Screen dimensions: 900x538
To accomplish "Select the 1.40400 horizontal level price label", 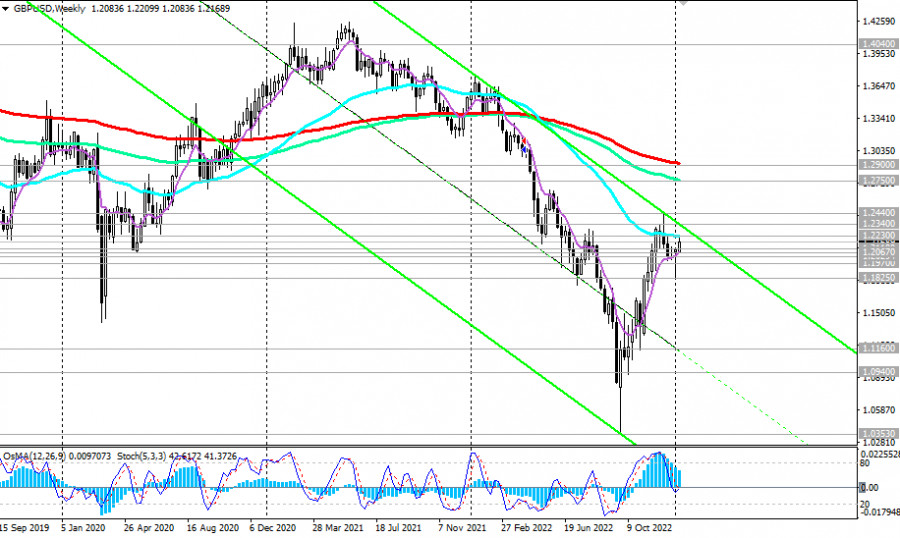I will coord(878,44).
